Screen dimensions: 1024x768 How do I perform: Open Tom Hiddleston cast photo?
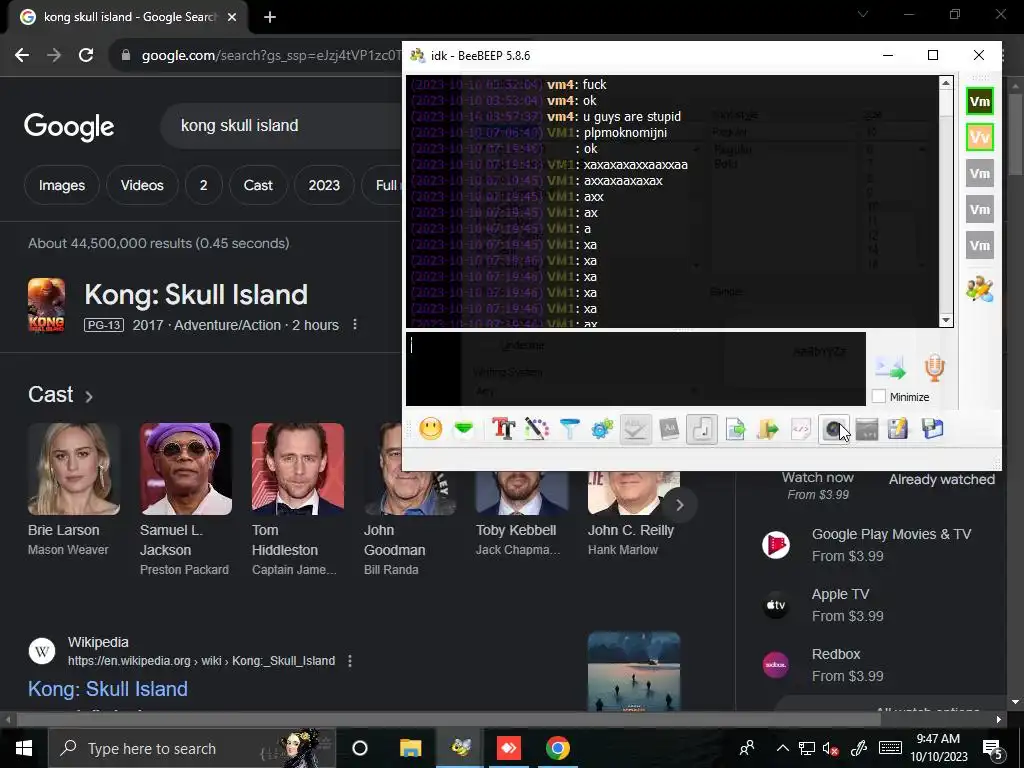tap(298, 469)
